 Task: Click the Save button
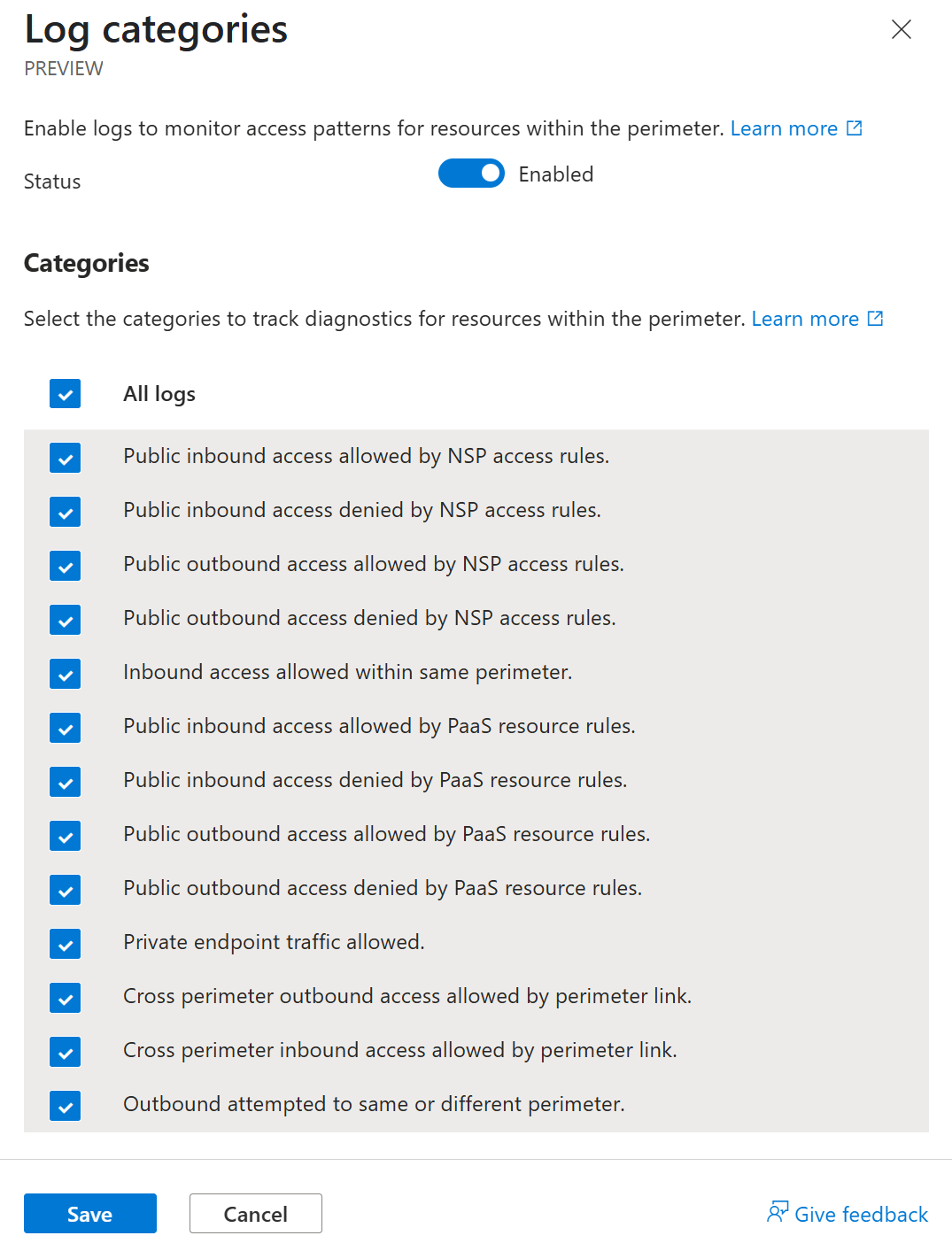click(x=90, y=1214)
